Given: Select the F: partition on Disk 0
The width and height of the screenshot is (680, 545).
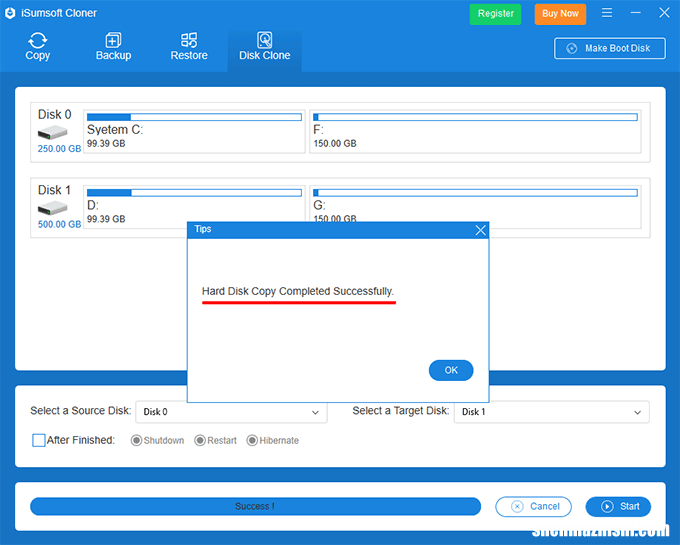Looking at the screenshot, I should tap(475, 131).
